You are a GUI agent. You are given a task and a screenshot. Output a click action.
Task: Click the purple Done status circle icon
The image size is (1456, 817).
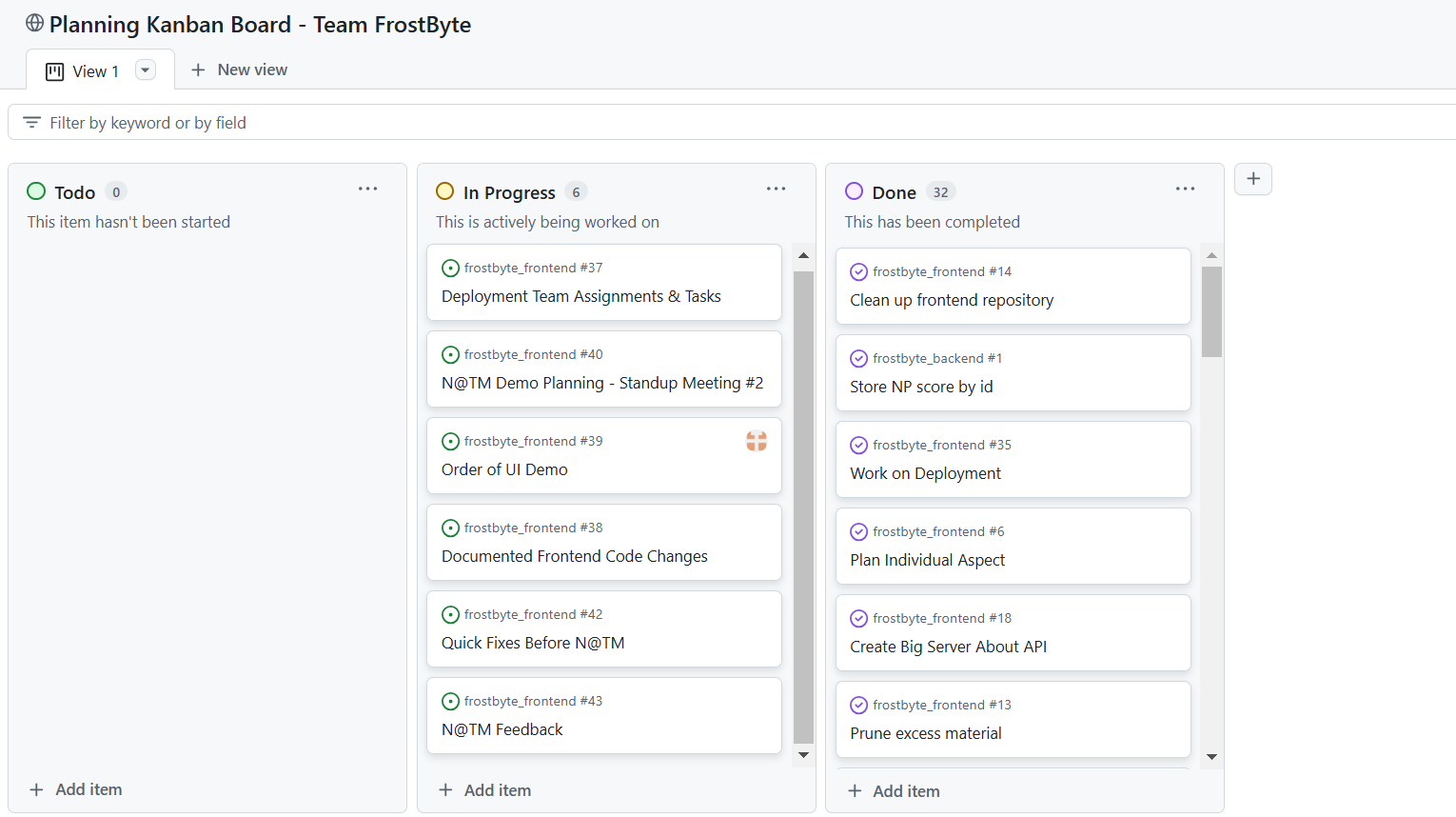tap(854, 191)
